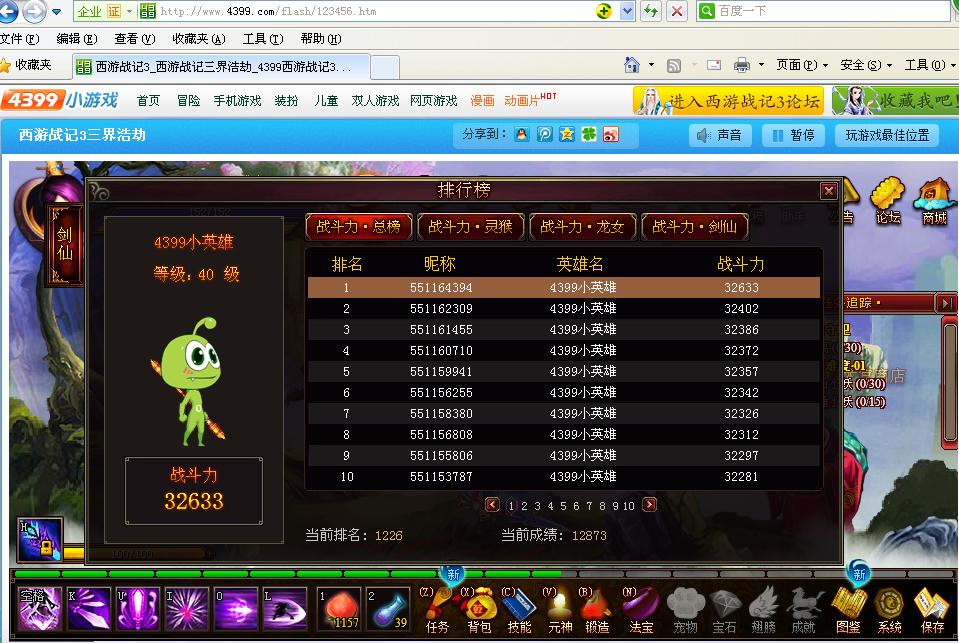Open the 查看(V) menu

(135, 39)
